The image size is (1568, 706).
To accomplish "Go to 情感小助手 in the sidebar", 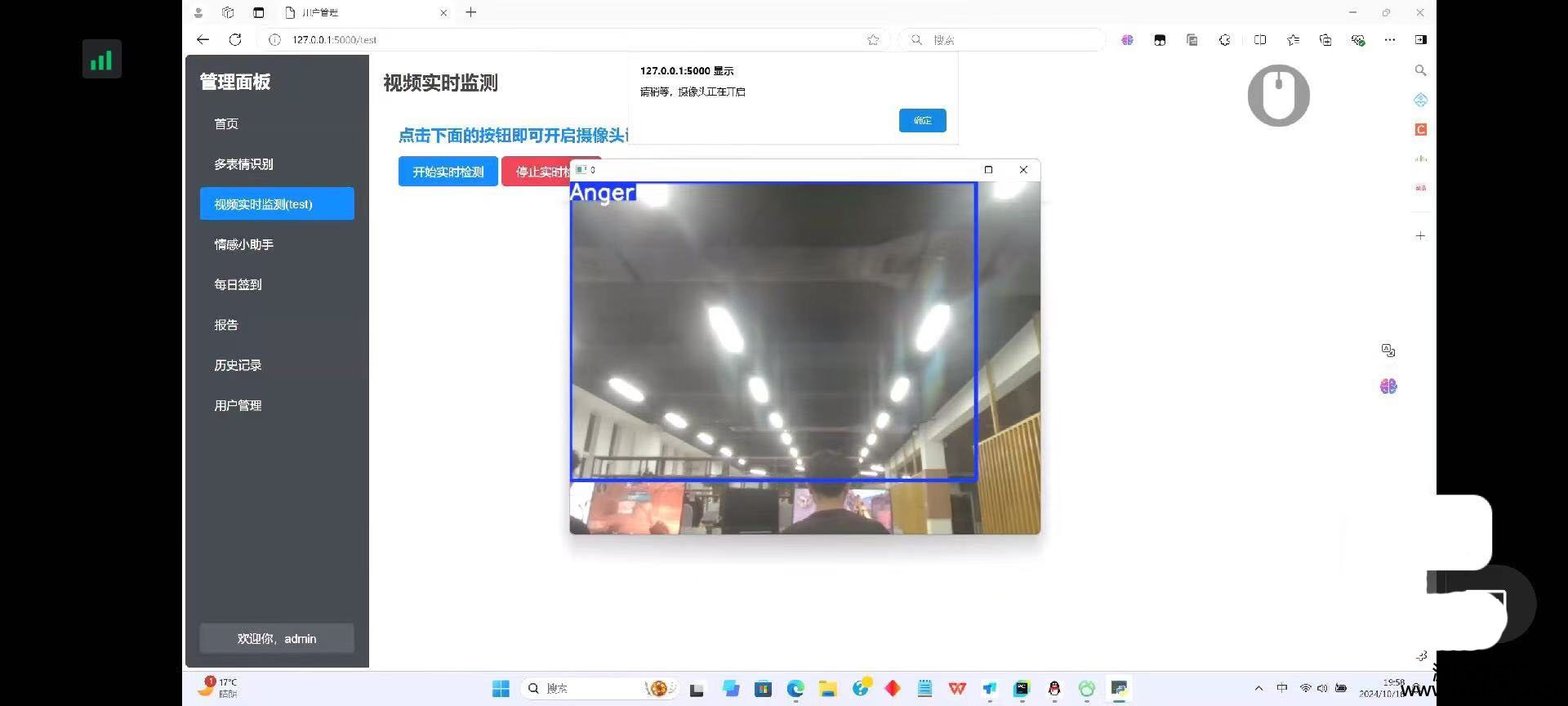I will pyautogui.click(x=243, y=244).
